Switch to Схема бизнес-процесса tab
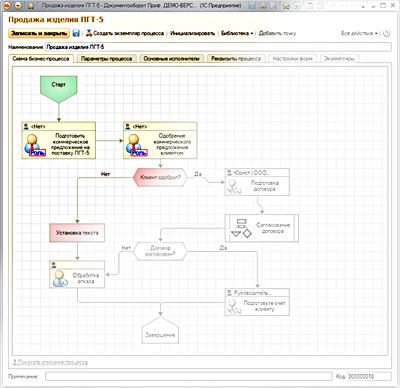Screen dimensions: 400x388 41,59
